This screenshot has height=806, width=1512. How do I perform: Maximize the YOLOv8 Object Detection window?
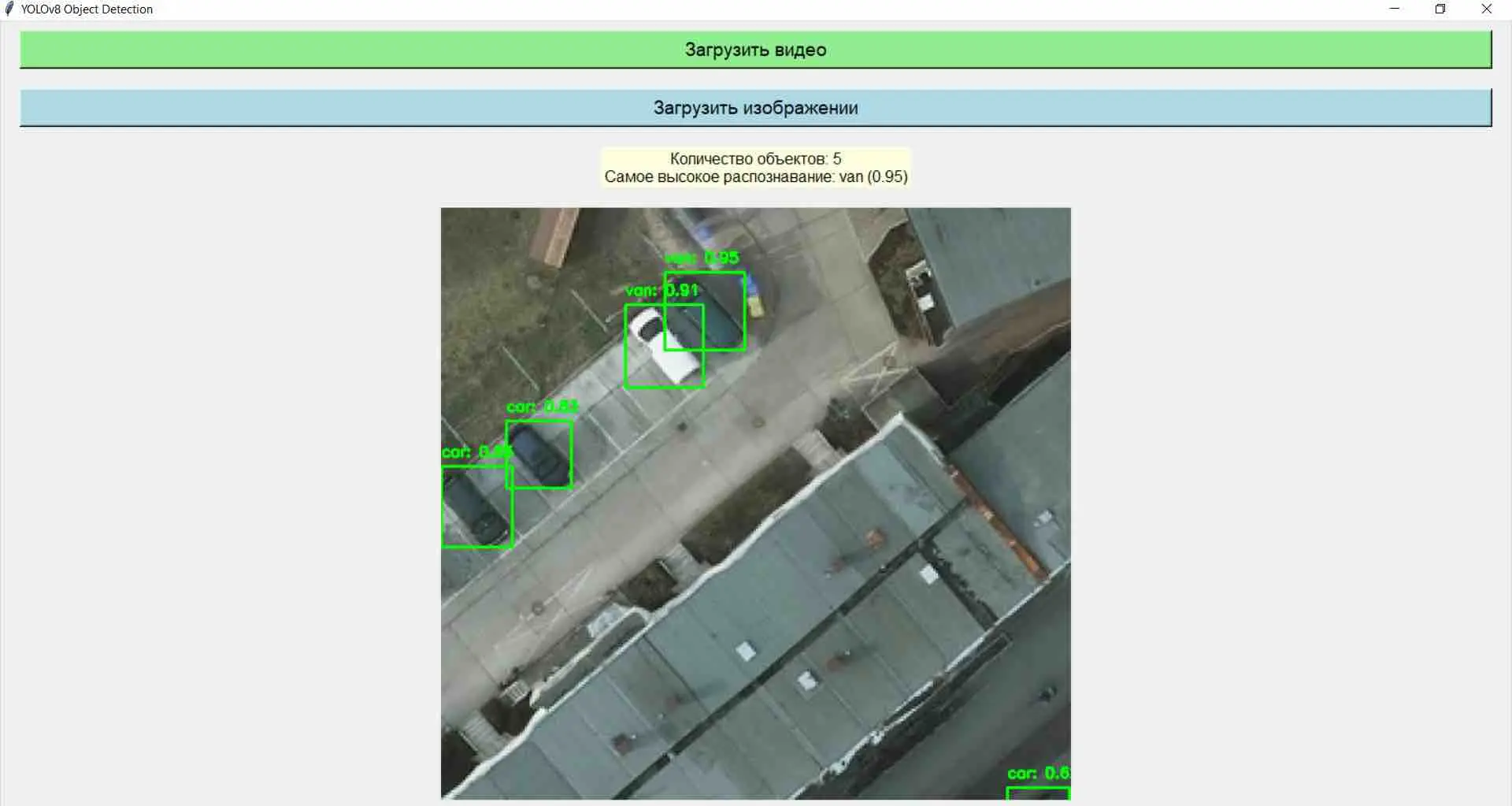(x=1440, y=9)
